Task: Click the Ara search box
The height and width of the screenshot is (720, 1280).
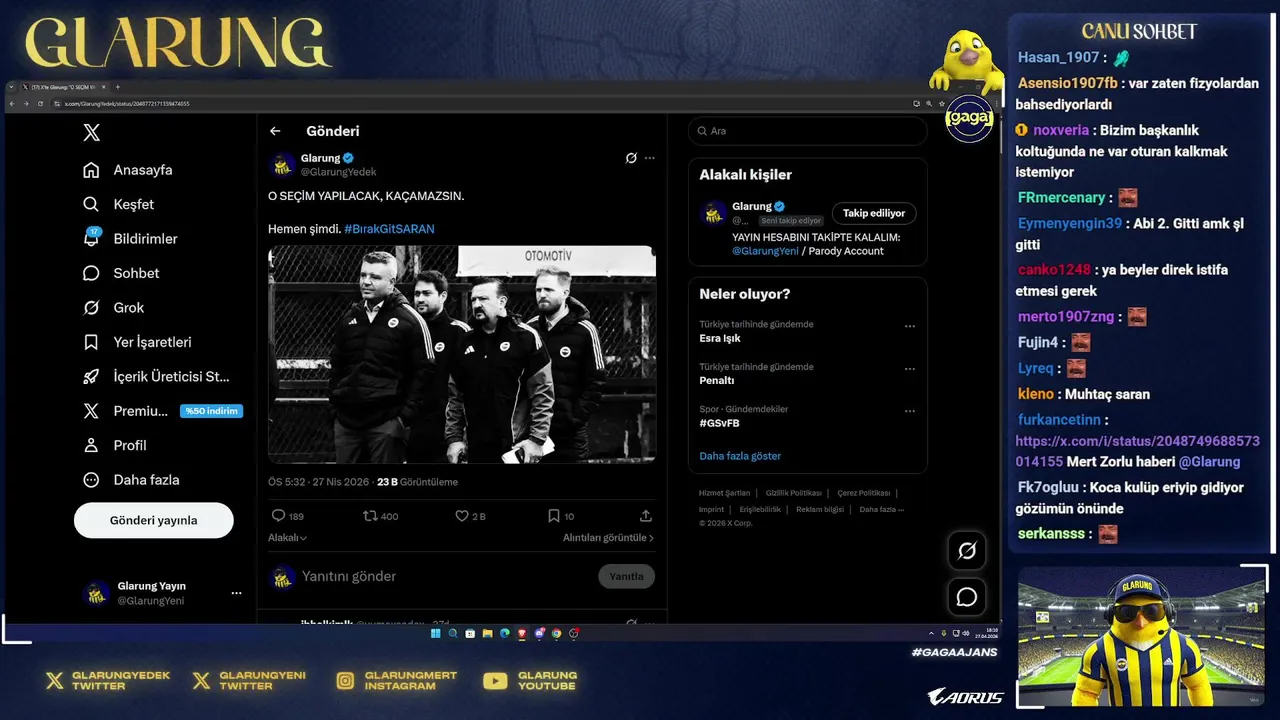Action: pos(808,131)
